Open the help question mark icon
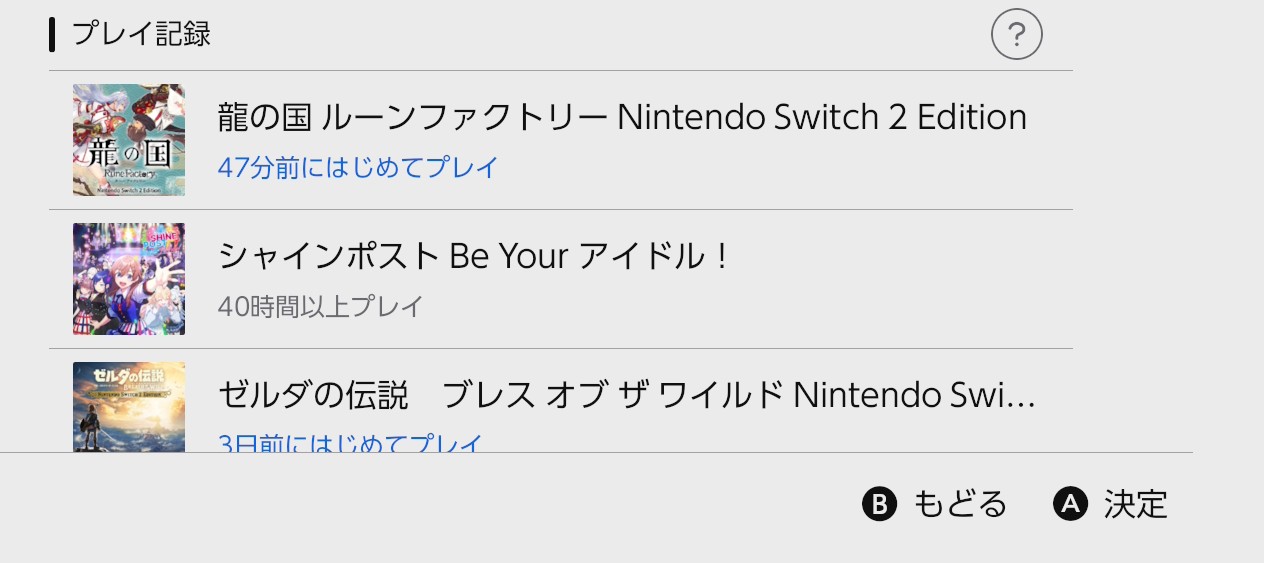Viewport: 1264px width, 563px height. 1016,36
